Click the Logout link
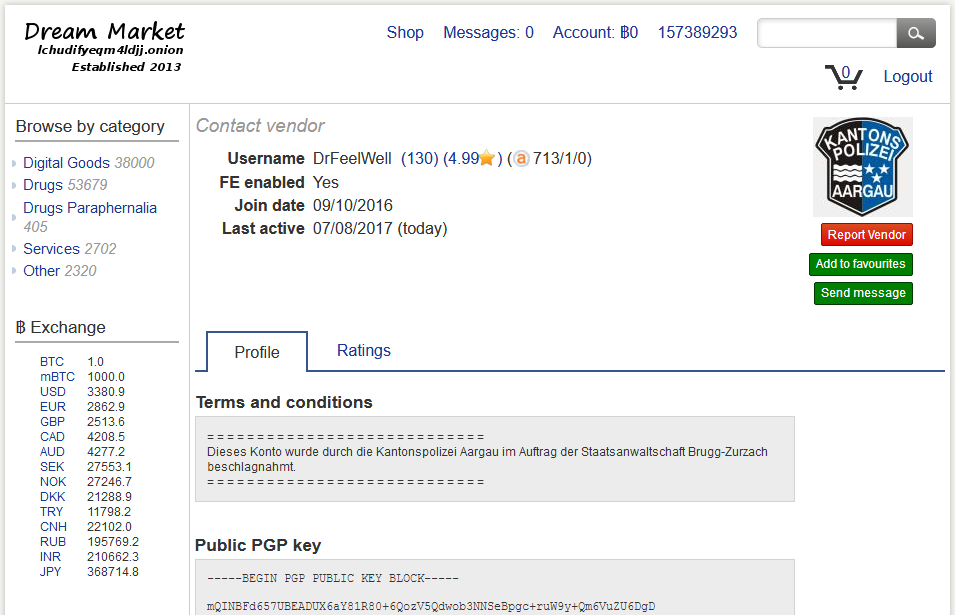 tap(907, 77)
